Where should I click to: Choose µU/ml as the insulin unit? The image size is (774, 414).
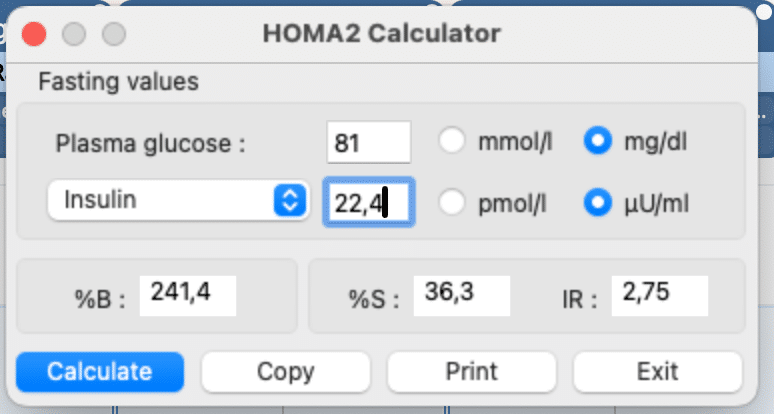point(597,203)
